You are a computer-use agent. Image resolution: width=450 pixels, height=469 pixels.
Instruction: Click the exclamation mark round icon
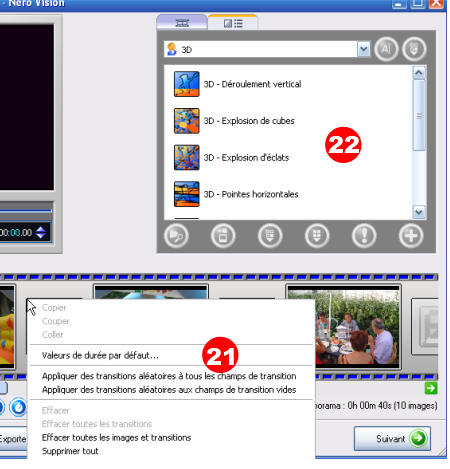364,236
